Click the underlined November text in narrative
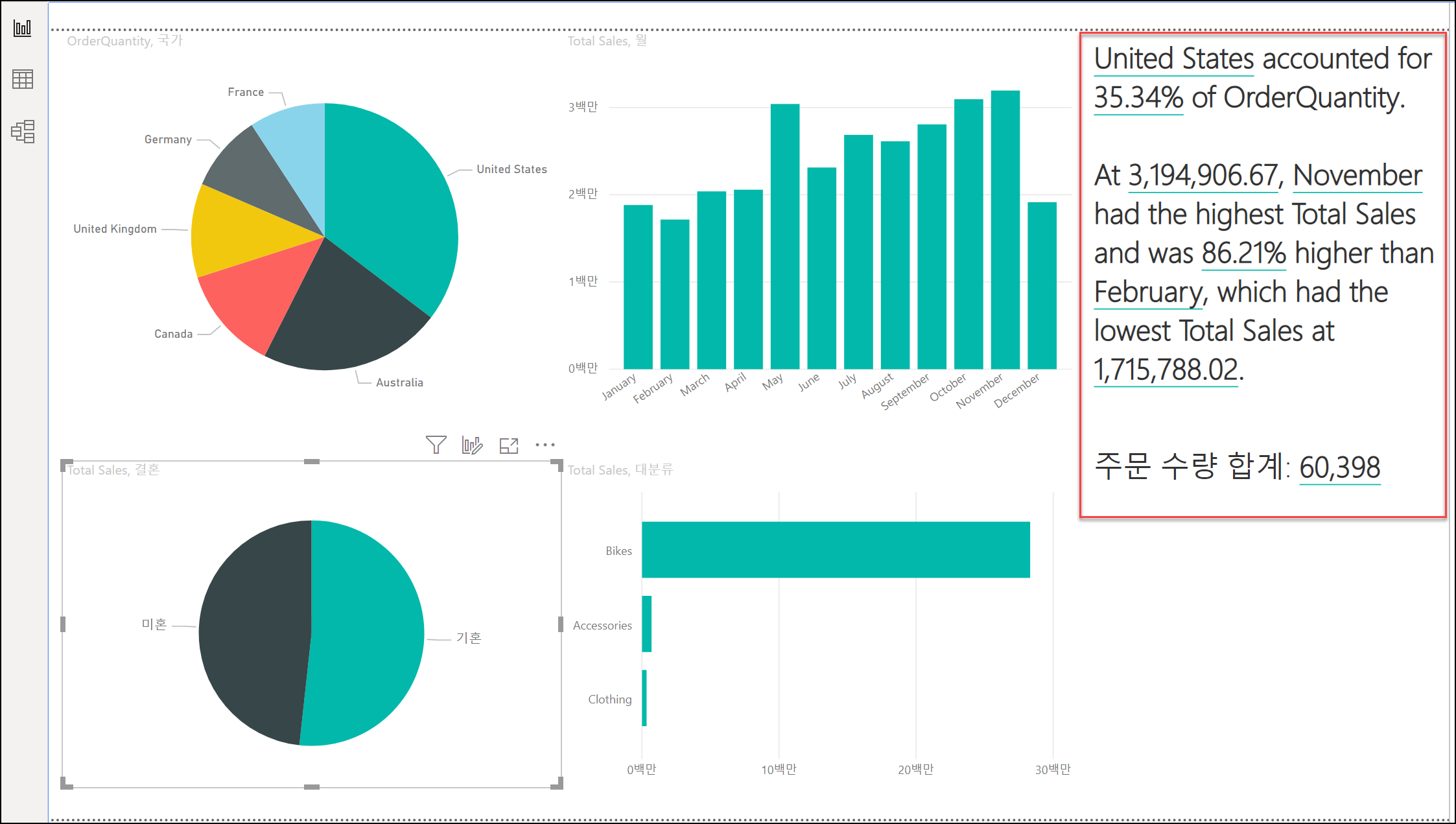The height and width of the screenshot is (824, 1456). (x=1357, y=176)
